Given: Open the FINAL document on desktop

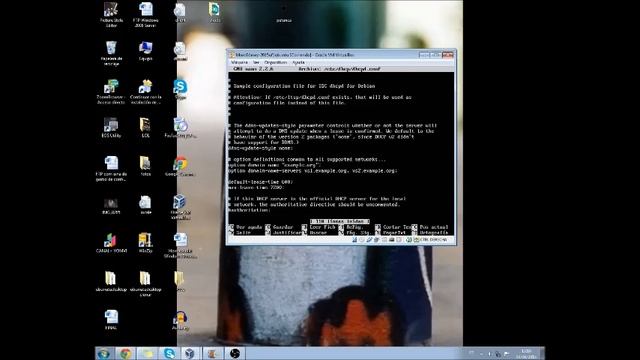Looking at the screenshot, I should (111, 320).
